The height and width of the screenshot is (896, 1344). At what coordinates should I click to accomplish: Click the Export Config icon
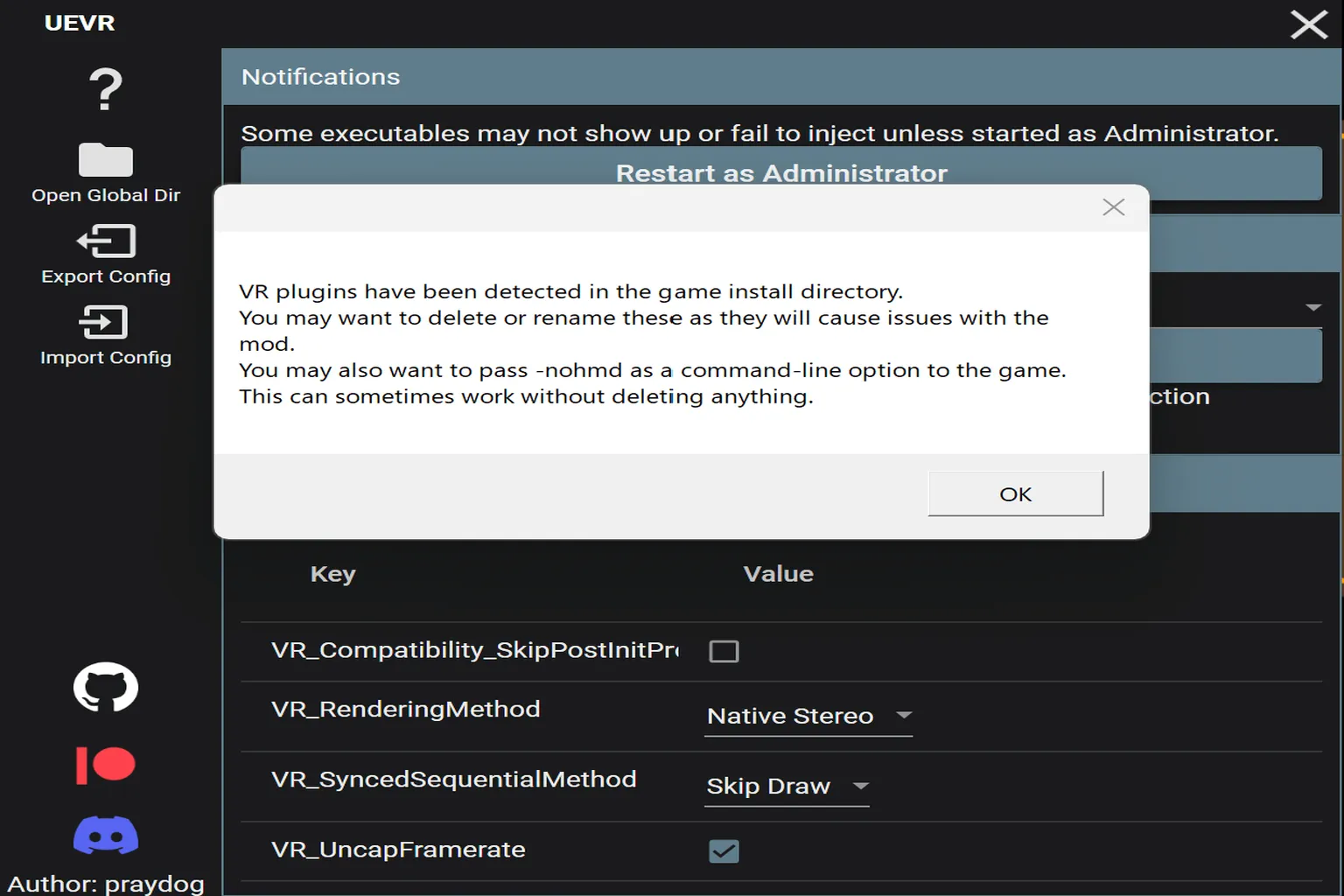106,241
